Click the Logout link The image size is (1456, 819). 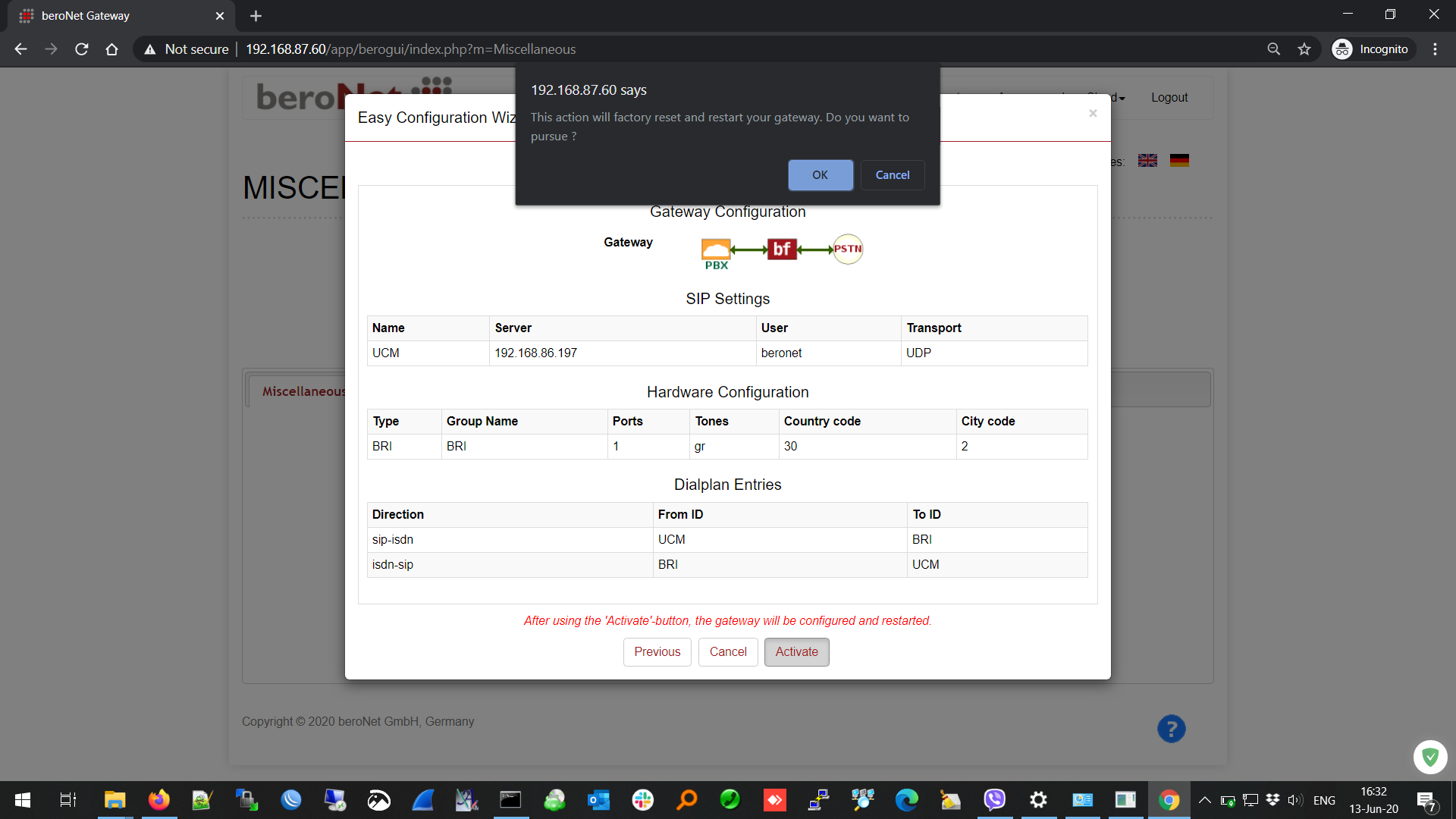tap(1169, 98)
